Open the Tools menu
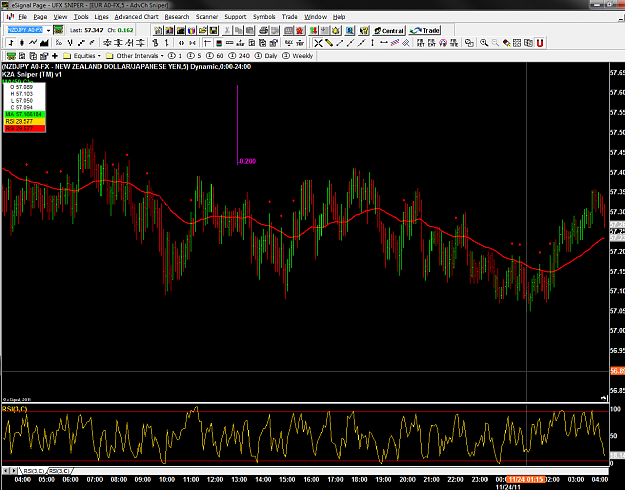 (81, 17)
